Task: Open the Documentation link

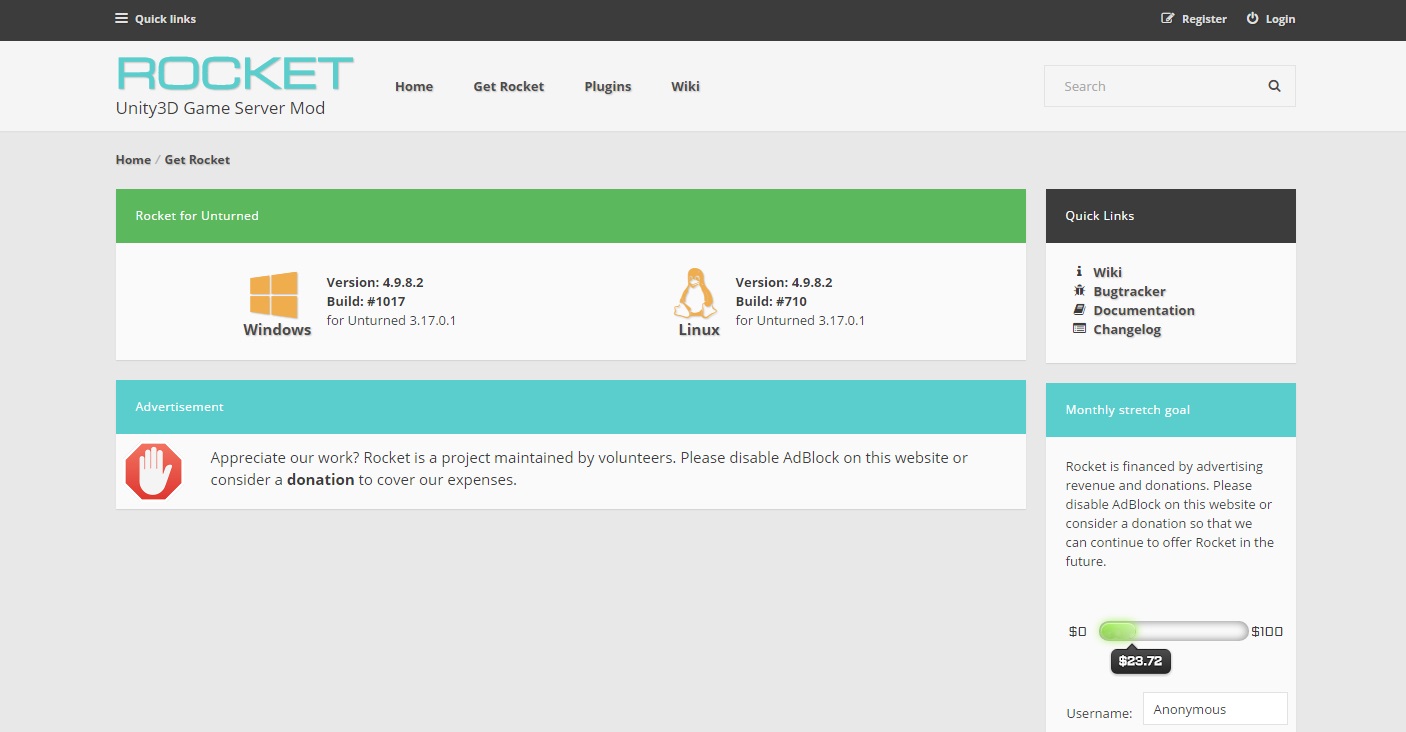Action: (1144, 310)
